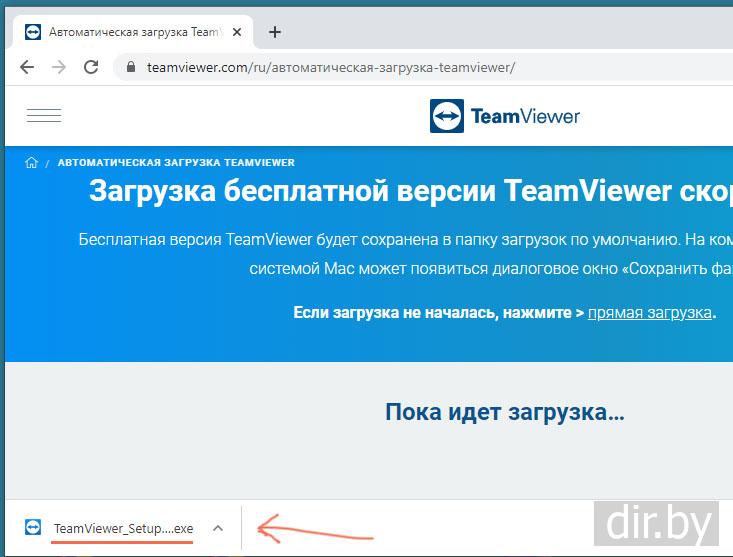Click the TeamViewer logo in header
The height and width of the screenshot is (557, 733).
(505, 116)
